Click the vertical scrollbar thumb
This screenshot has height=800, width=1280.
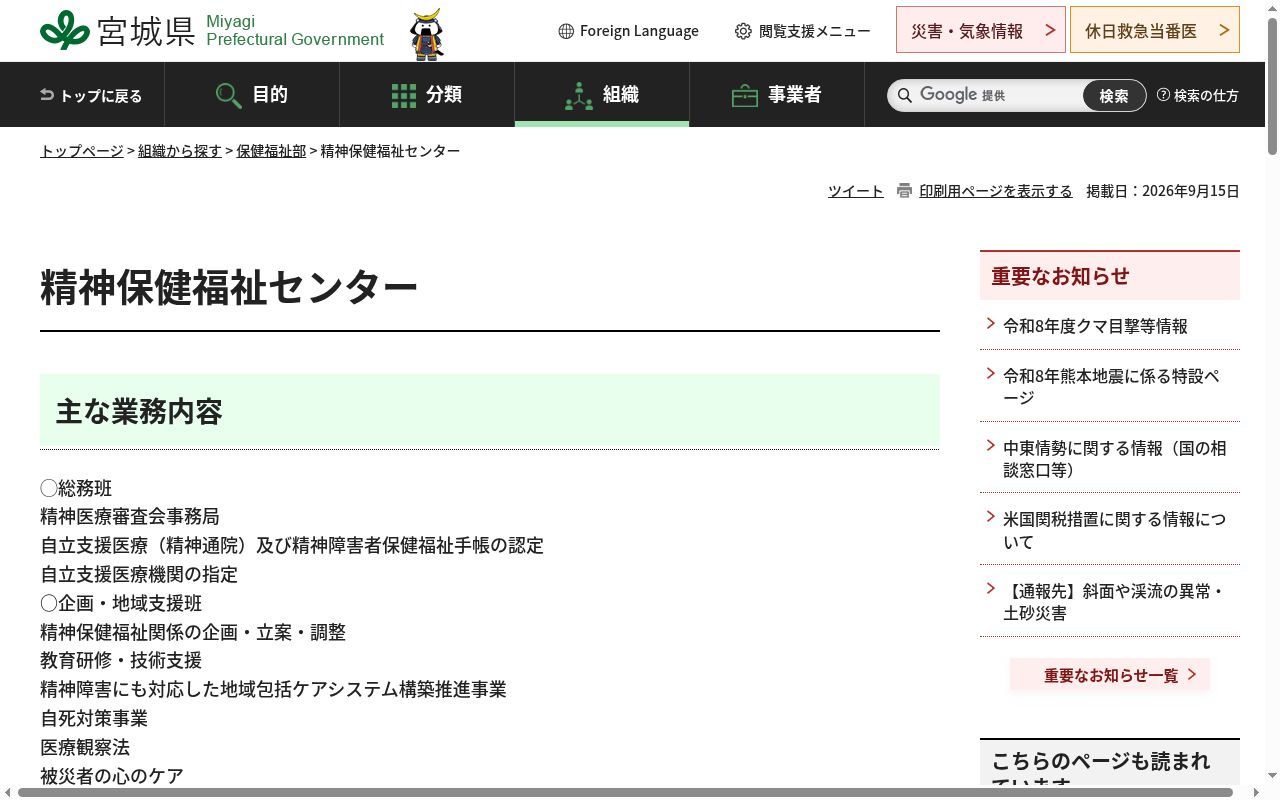coord(1272,85)
